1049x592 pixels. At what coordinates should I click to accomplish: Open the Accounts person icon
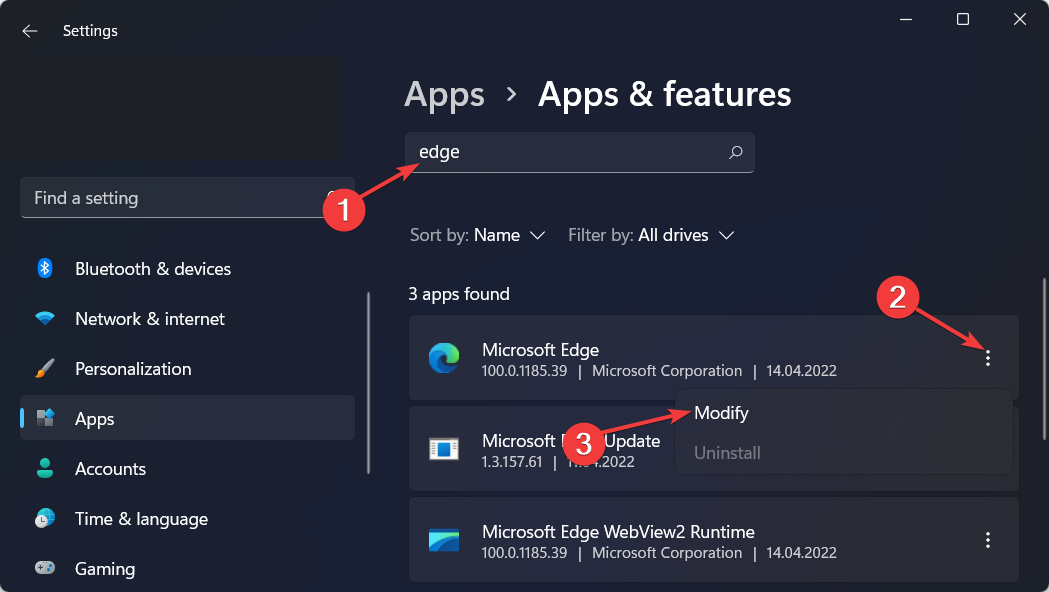45,468
